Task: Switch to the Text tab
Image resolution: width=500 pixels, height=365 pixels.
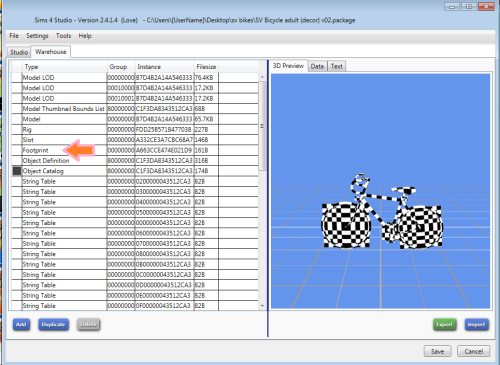Action: (337, 66)
